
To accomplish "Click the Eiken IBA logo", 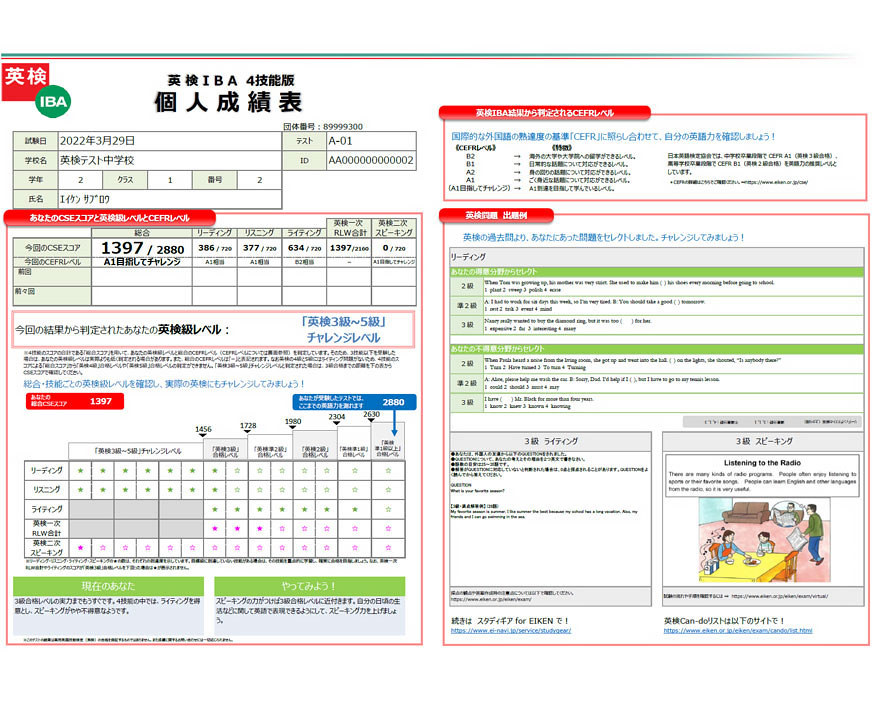I will point(36,90).
